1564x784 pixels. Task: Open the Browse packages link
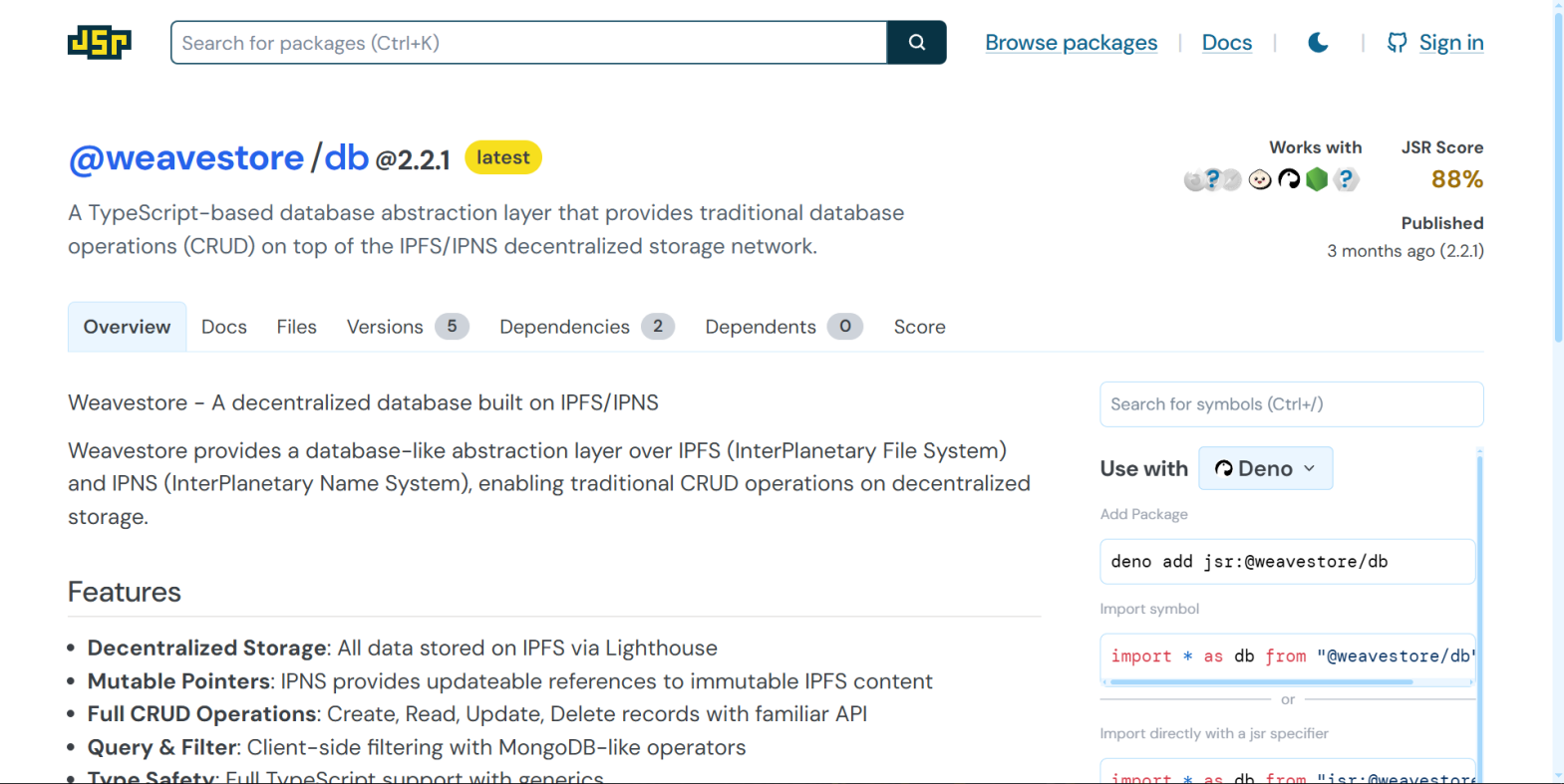(1071, 43)
